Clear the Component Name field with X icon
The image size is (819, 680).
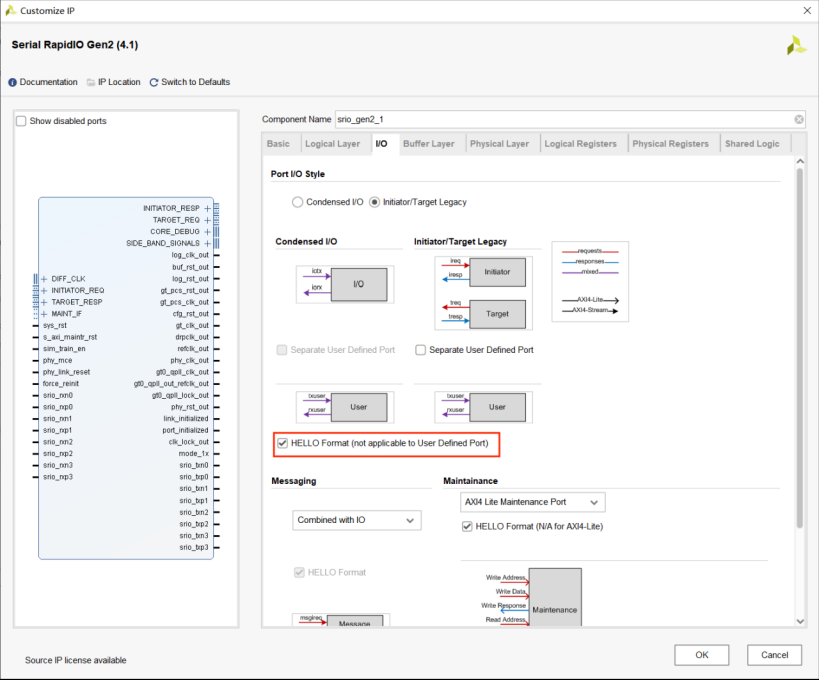799,120
